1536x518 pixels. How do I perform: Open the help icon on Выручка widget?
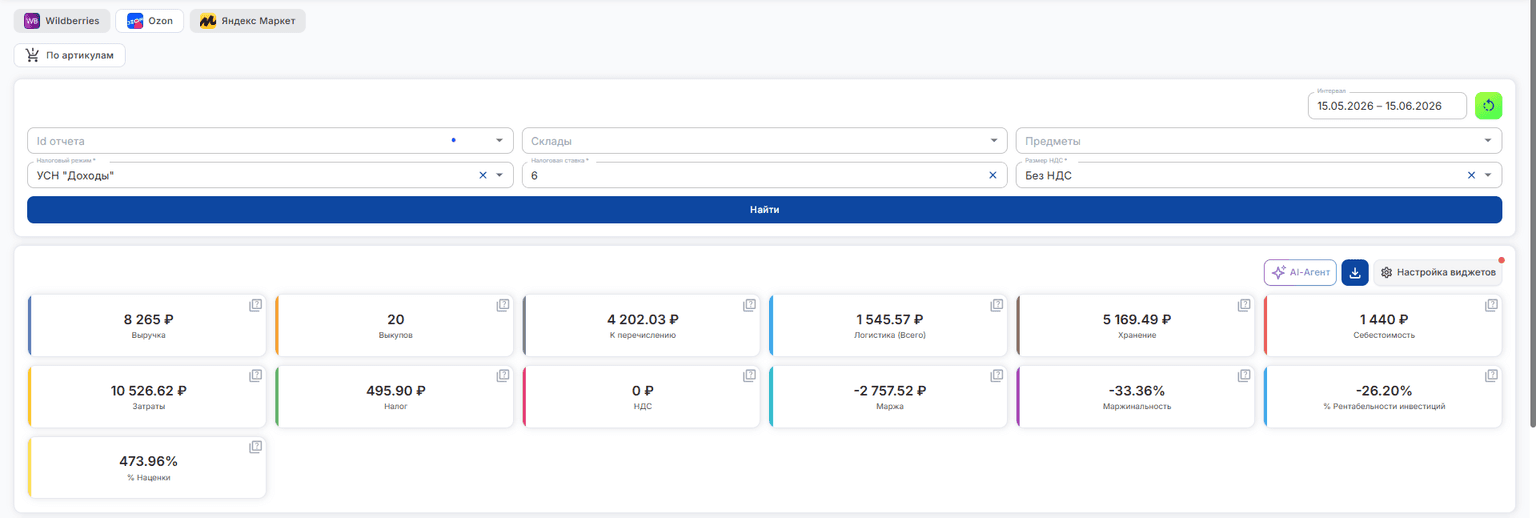tap(255, 305)
